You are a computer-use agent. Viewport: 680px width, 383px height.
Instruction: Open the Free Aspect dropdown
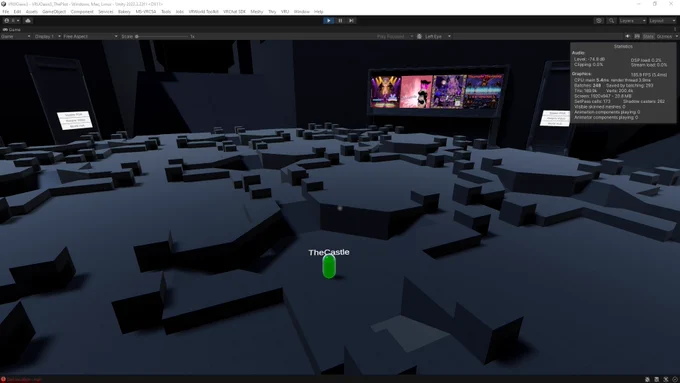[90, 36]
